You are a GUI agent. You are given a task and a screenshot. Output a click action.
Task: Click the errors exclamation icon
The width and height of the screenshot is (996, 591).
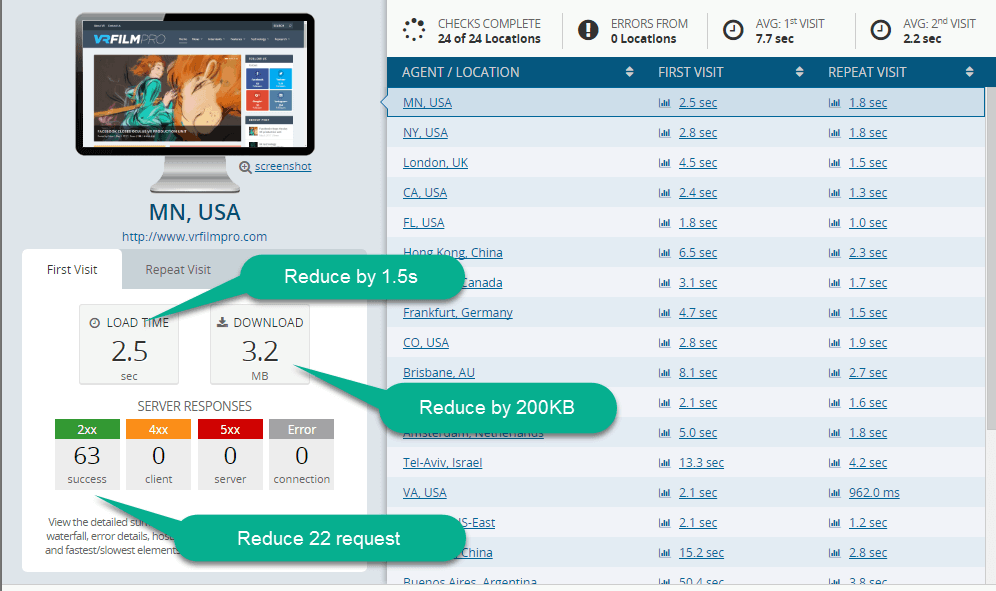click(588, 30)
